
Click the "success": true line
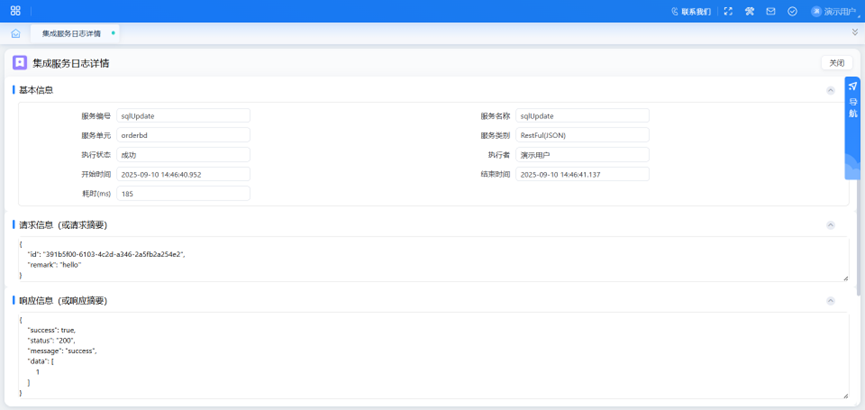[x=52, y=330]
